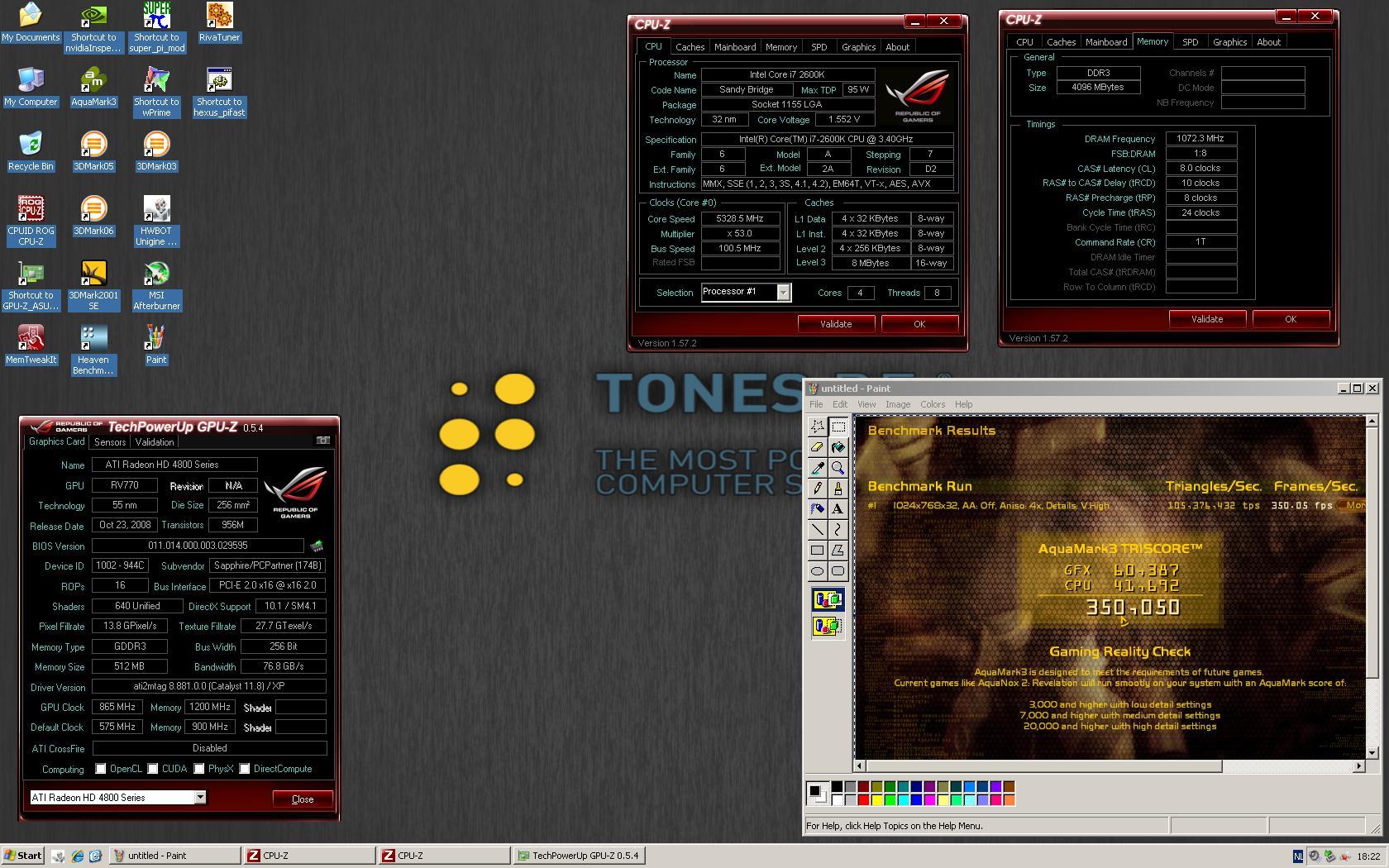Click Validate in the right CPU-Z Memory window
1389x868 pixels.
click(1207, 319)
